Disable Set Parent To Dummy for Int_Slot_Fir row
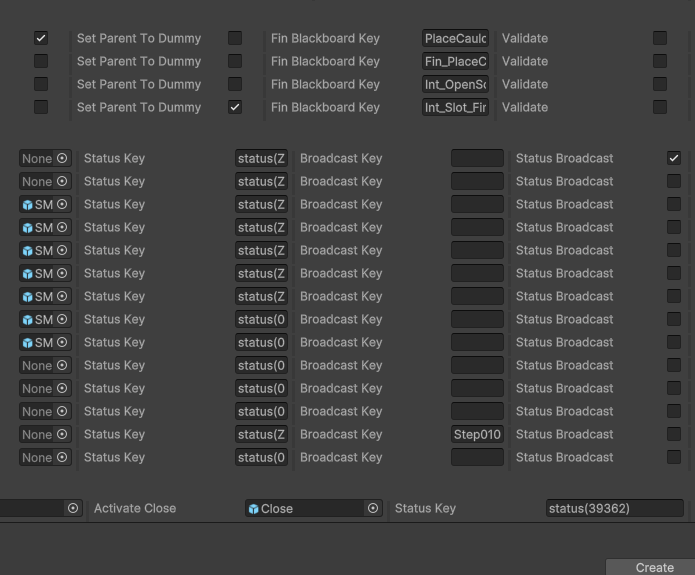 (x=235, y=107)
